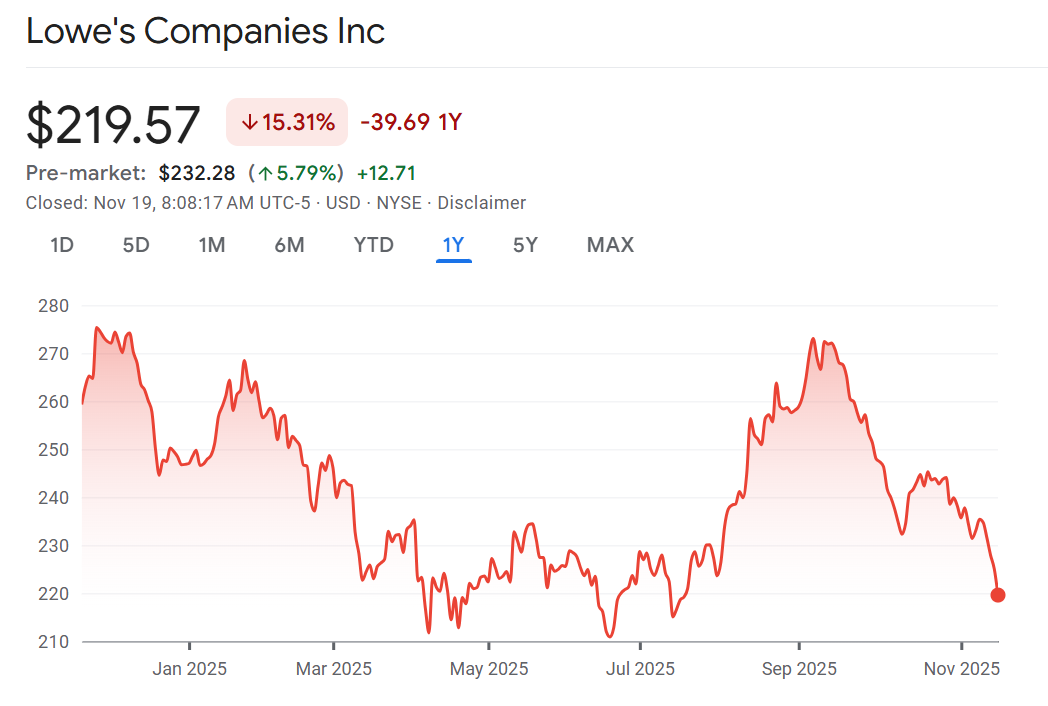Click the red endpoint dot on chart
This screenshot has width=1048, height=706.
[997, 595]
